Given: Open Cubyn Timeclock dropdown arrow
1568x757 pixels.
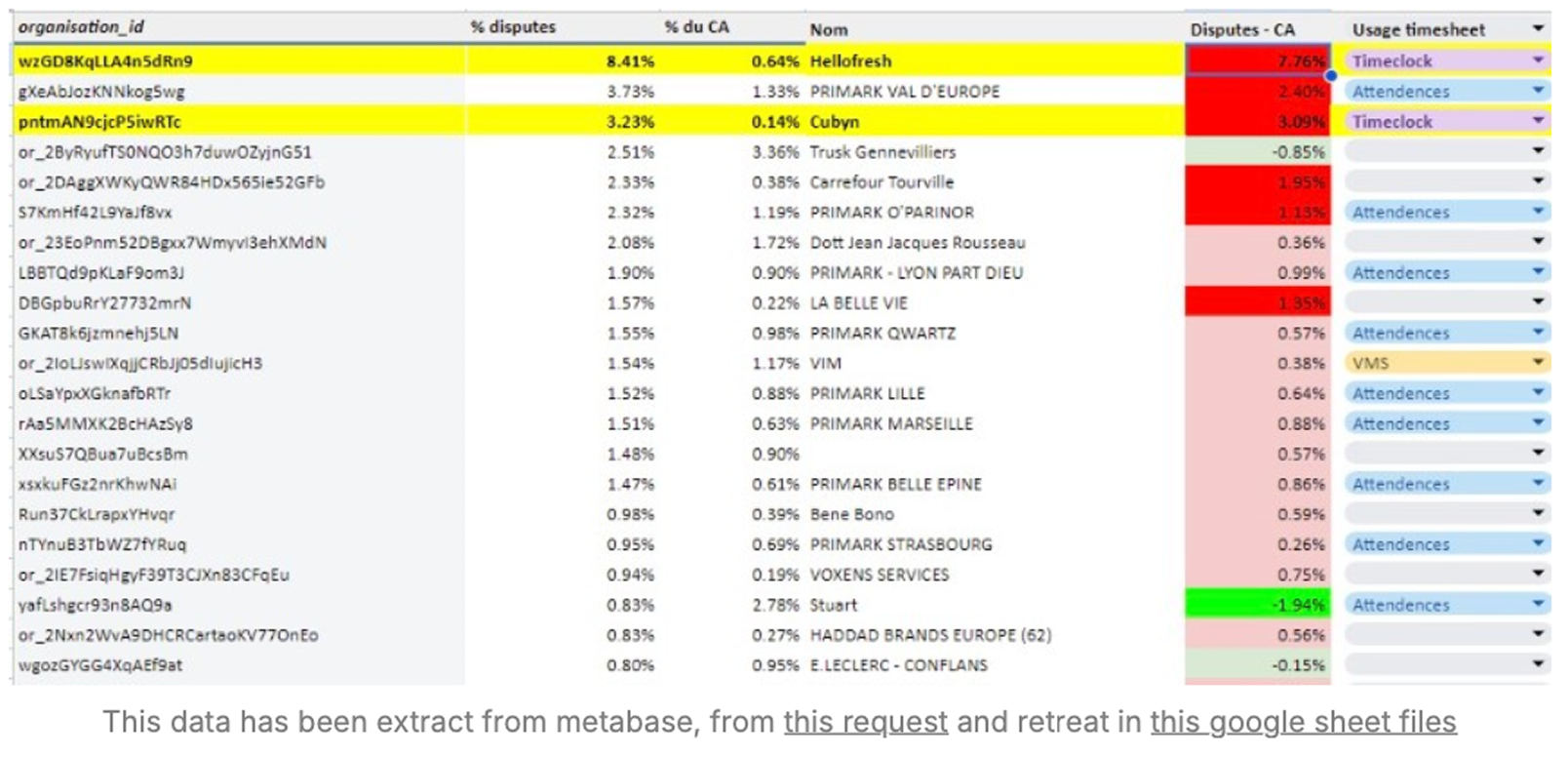Looking at the screenshot, I should [x=1538, y=121].
